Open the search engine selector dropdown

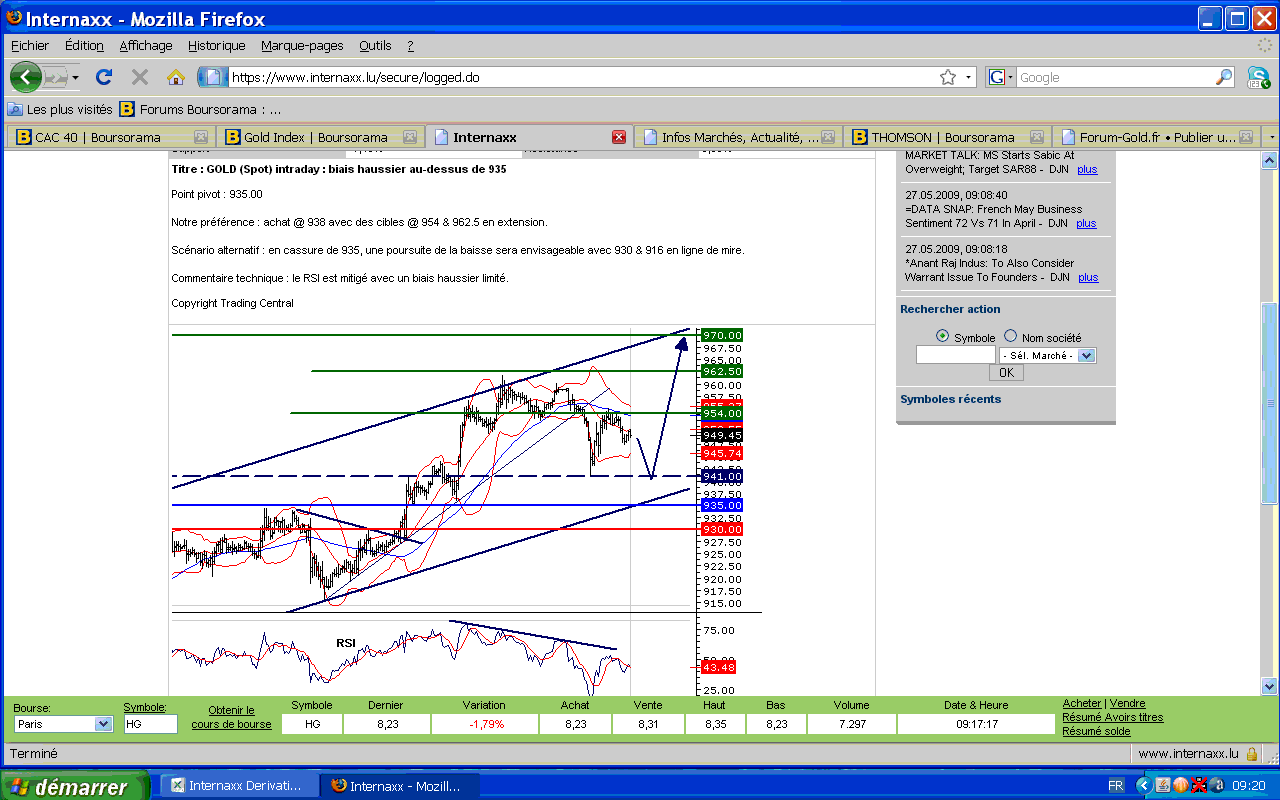click(1000, 77)
